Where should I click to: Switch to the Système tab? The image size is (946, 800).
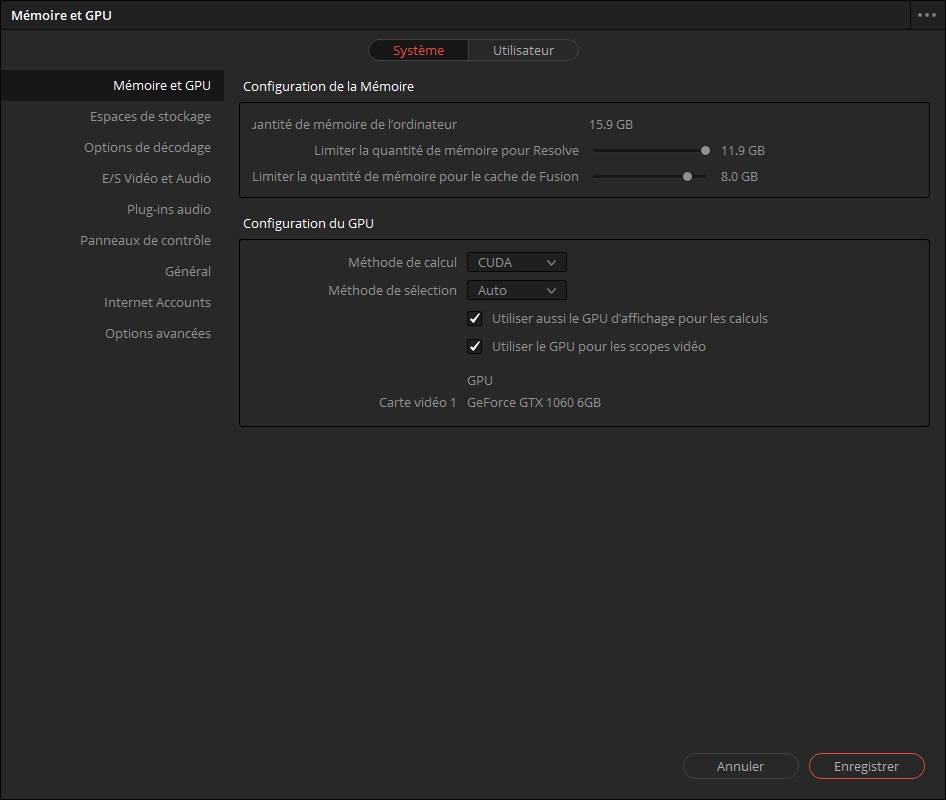pos(418,50)
